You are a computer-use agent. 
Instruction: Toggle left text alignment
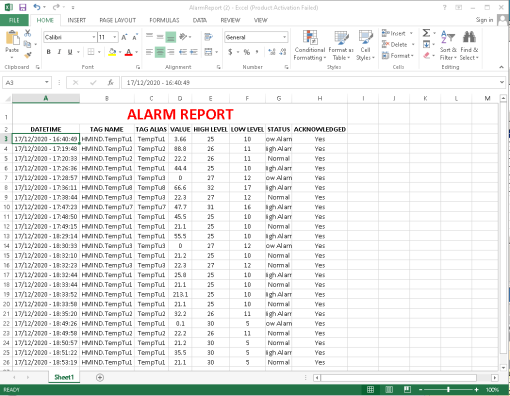pos(149,52)
